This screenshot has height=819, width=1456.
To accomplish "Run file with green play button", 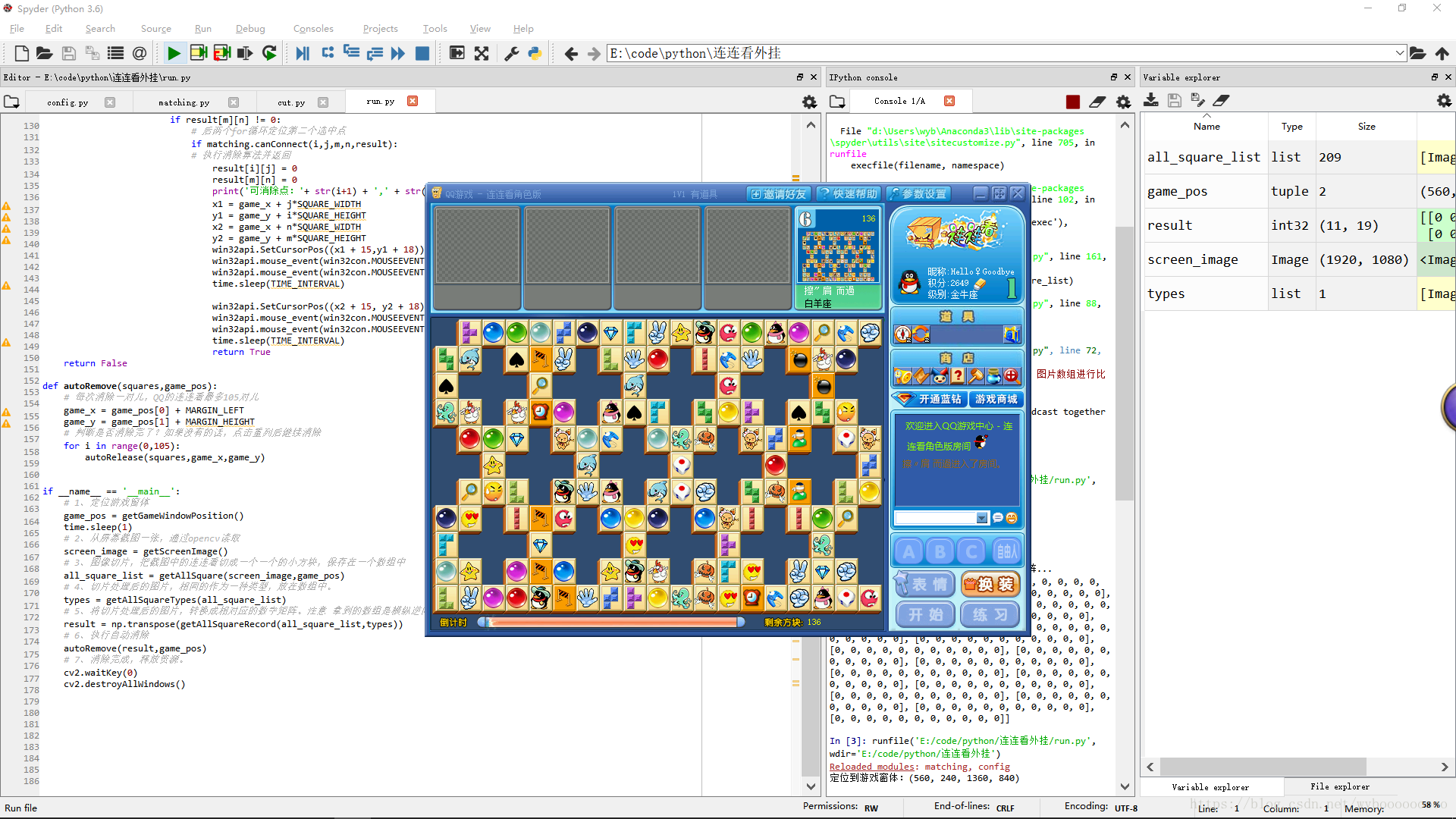I will 174,53.
